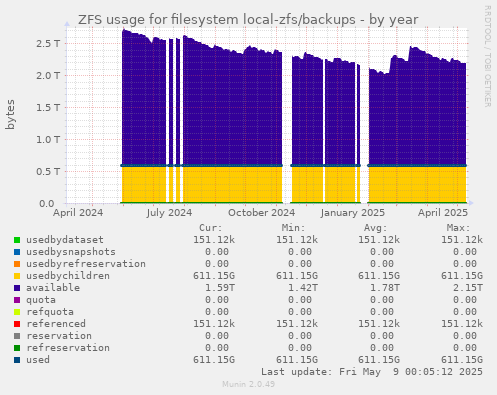Click the 'Cur:' column header
The image size is (497, 395).
(x=211, y=228)
